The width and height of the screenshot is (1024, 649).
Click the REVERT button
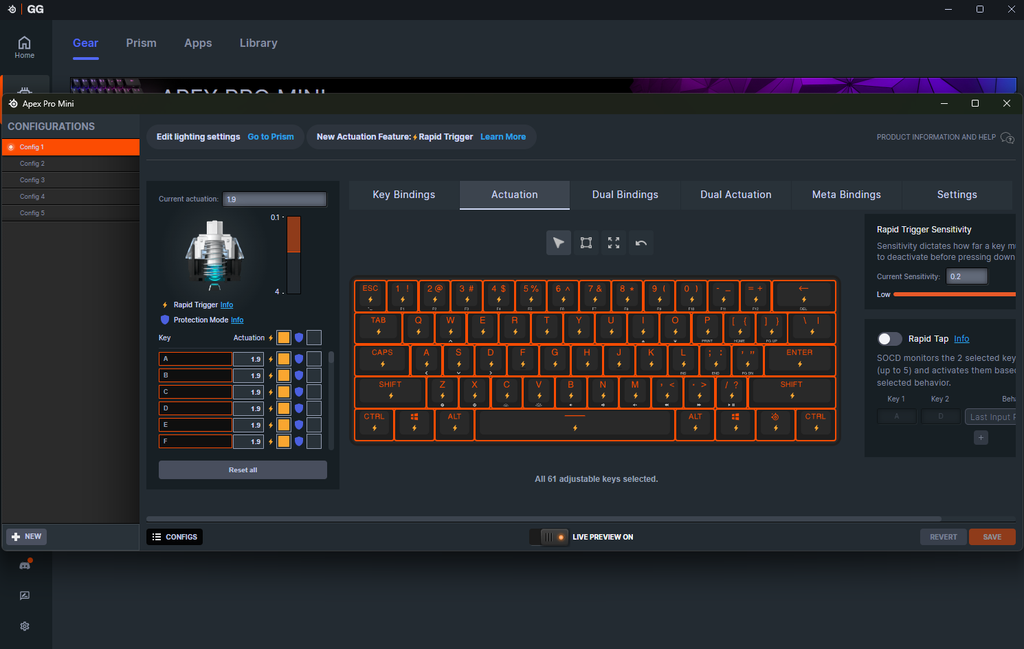click(x=943, y=537)
